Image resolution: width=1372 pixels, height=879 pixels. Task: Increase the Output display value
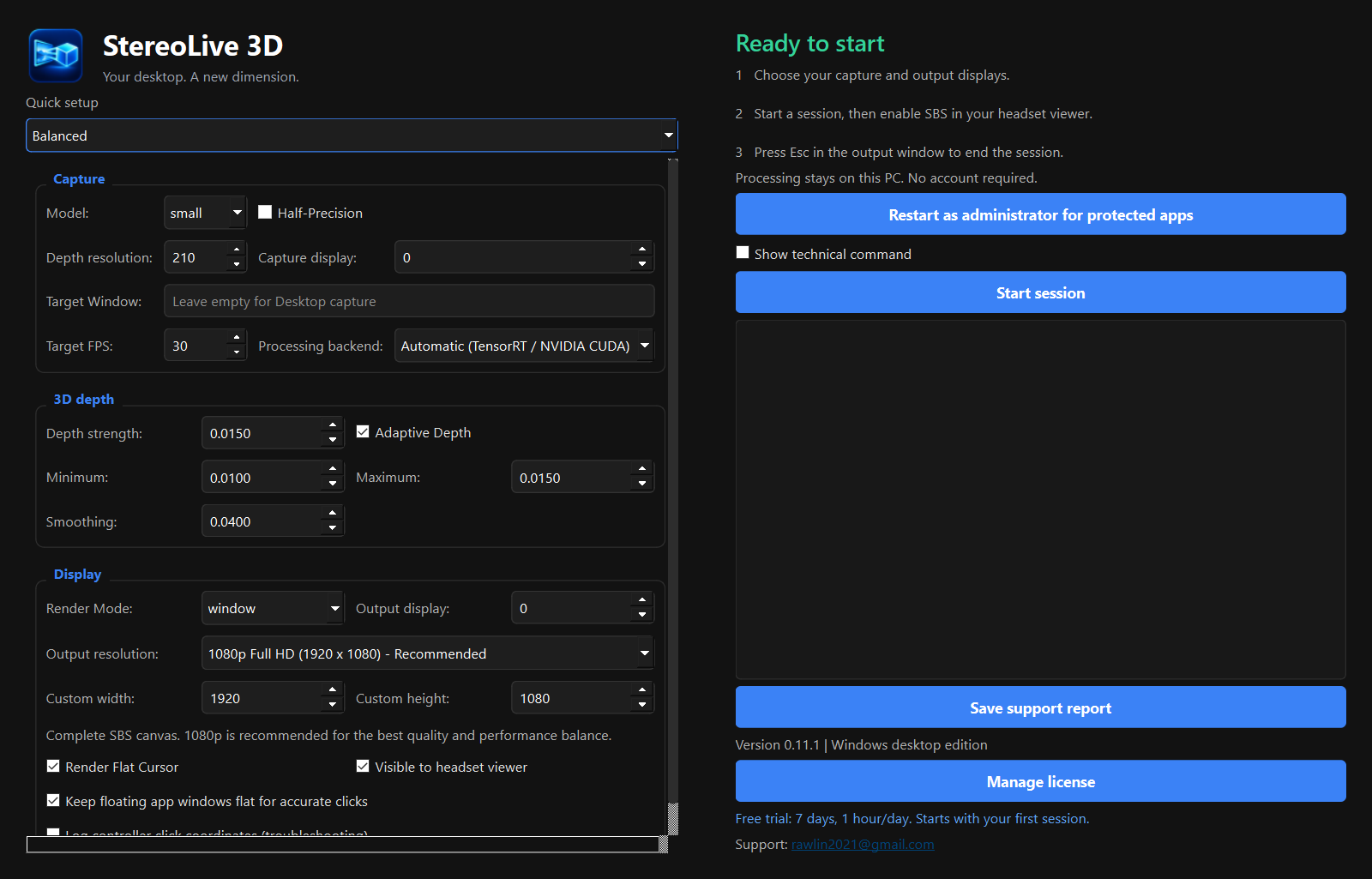pos(642,600)
